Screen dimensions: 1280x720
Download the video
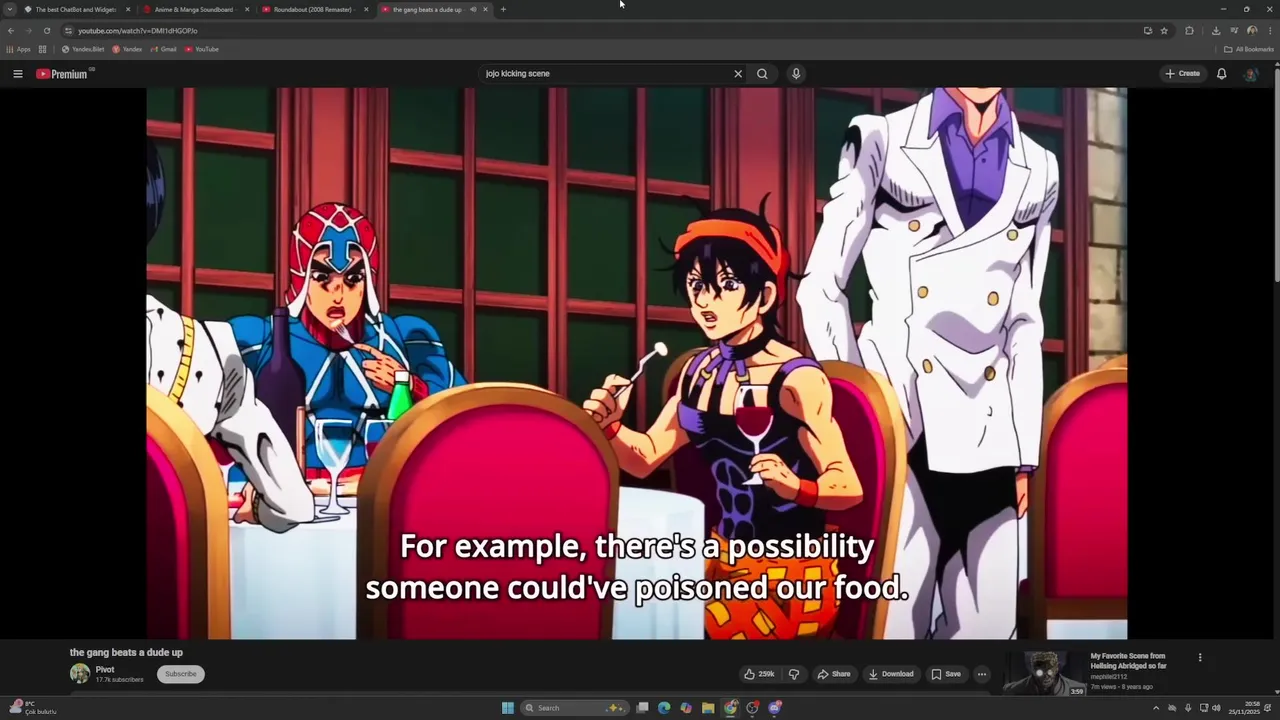[x=891, y=674]
